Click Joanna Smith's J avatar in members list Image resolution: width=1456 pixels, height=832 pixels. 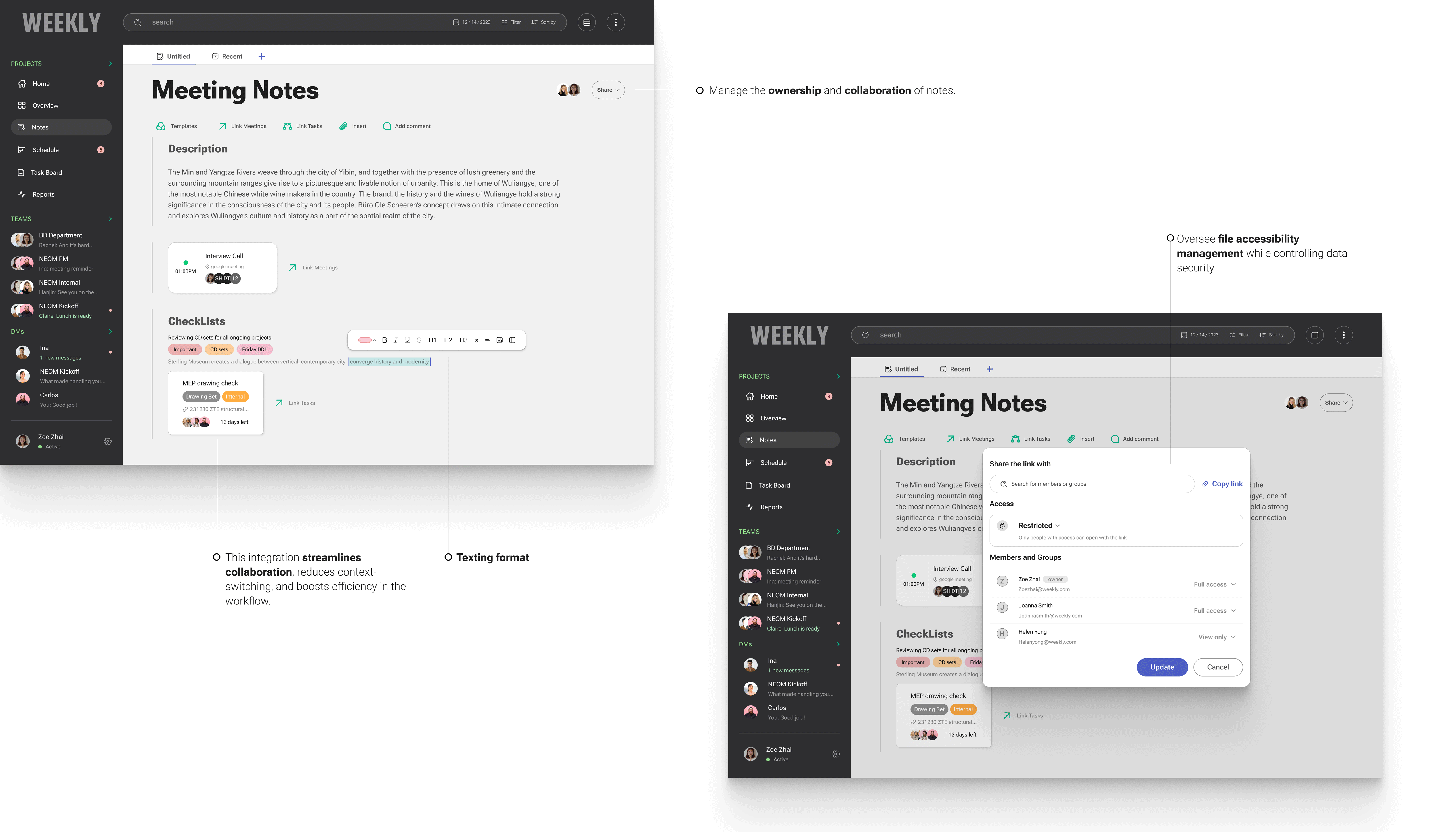tap(1002, 607)
